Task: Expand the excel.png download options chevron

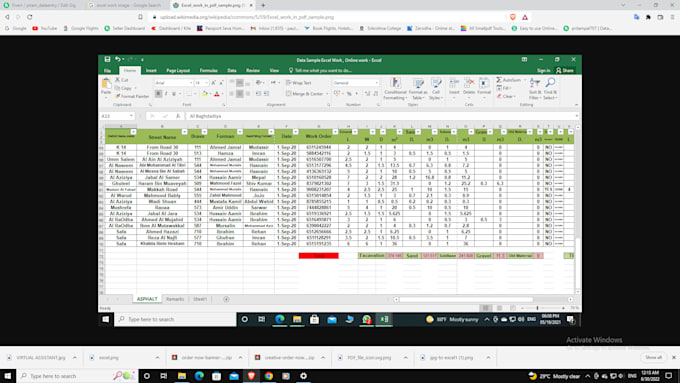Action: (157, 357)
